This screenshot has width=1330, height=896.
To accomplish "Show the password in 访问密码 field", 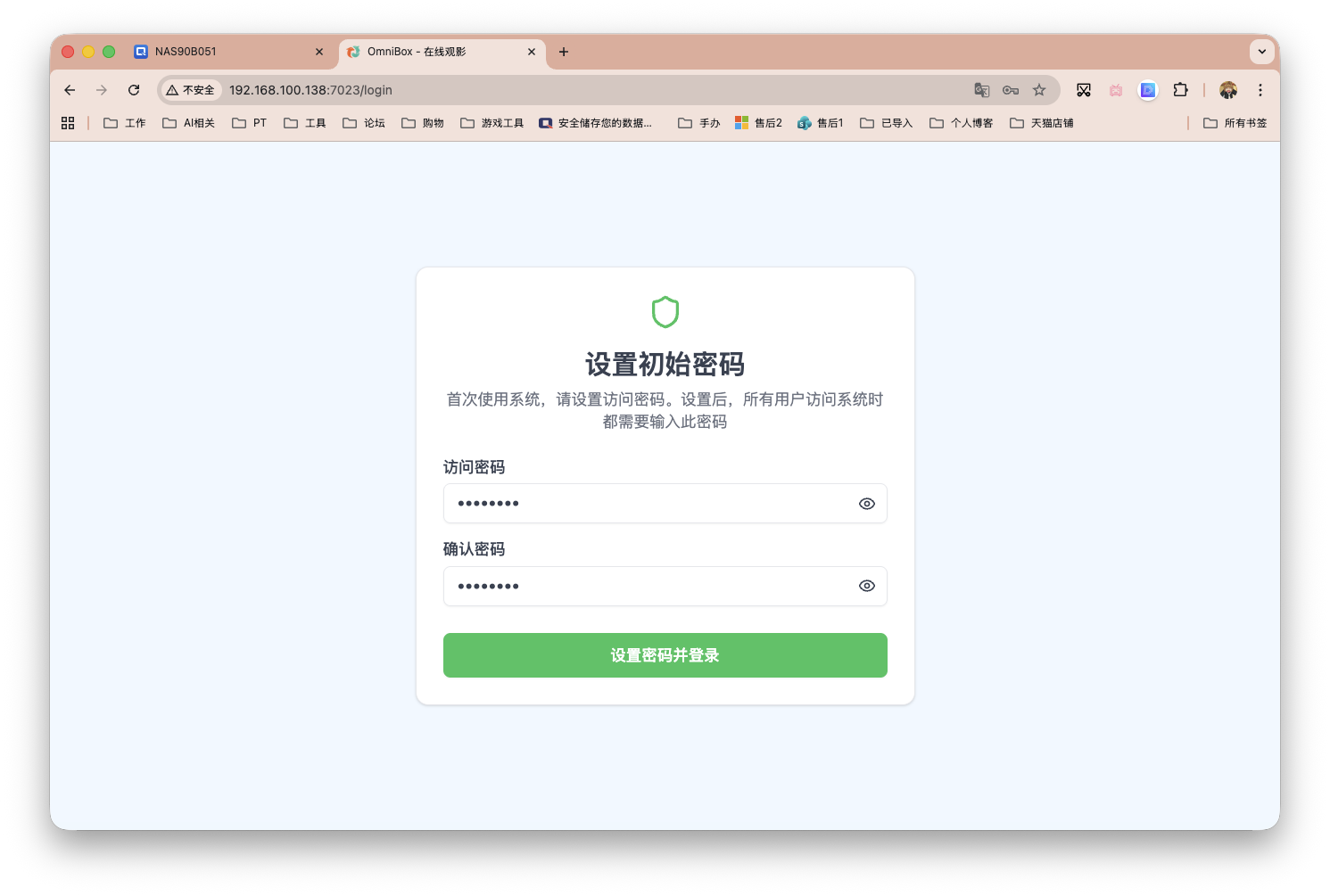I will [866, 503].
